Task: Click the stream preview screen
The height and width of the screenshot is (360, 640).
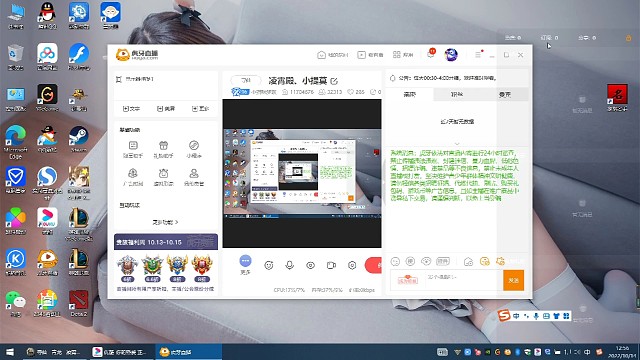Action: pos(302,173)
